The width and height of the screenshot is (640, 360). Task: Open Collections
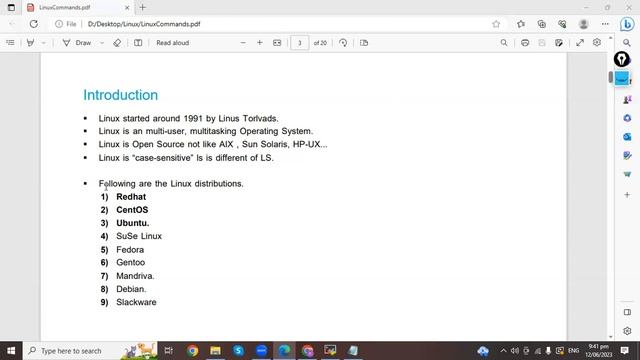coord(542,24)
